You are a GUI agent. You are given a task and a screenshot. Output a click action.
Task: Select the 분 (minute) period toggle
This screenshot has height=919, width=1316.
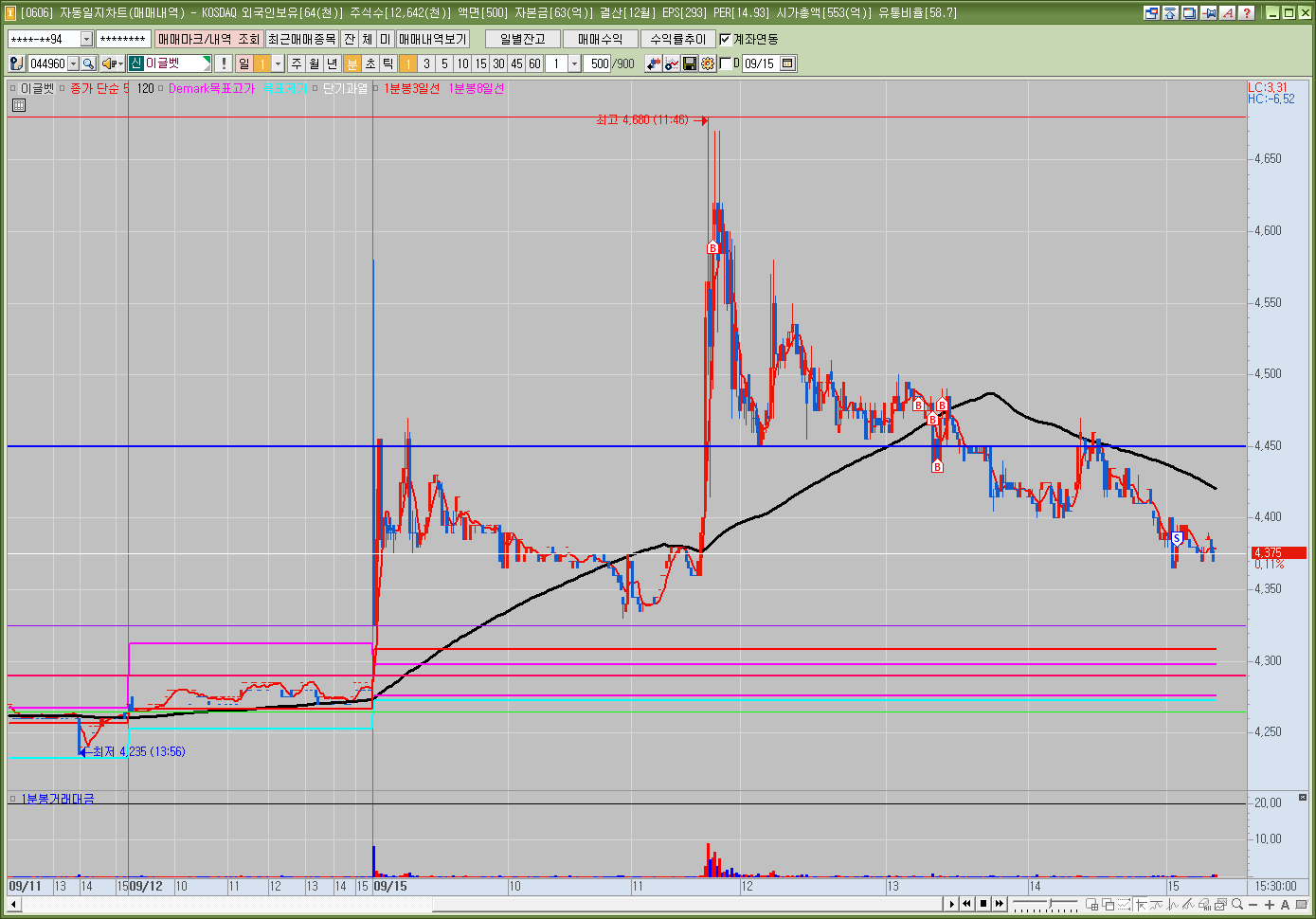click(352, 63)
